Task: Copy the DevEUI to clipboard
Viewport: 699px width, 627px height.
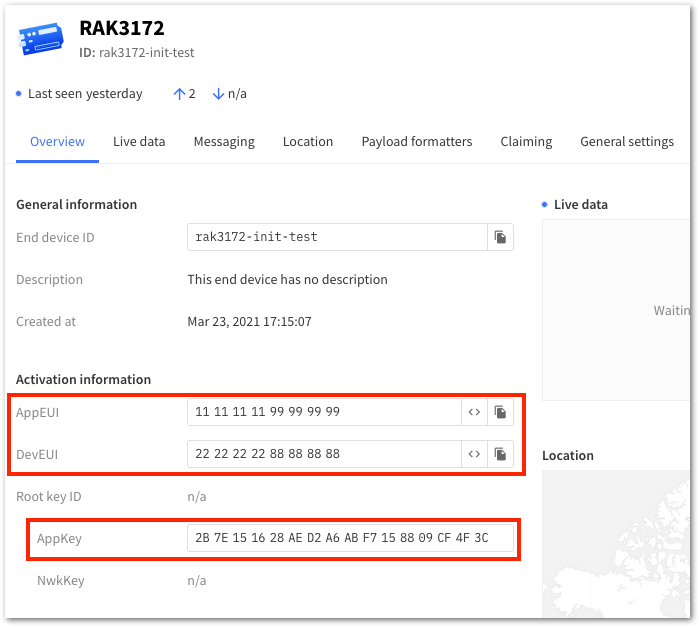Action: click(500, 454)
